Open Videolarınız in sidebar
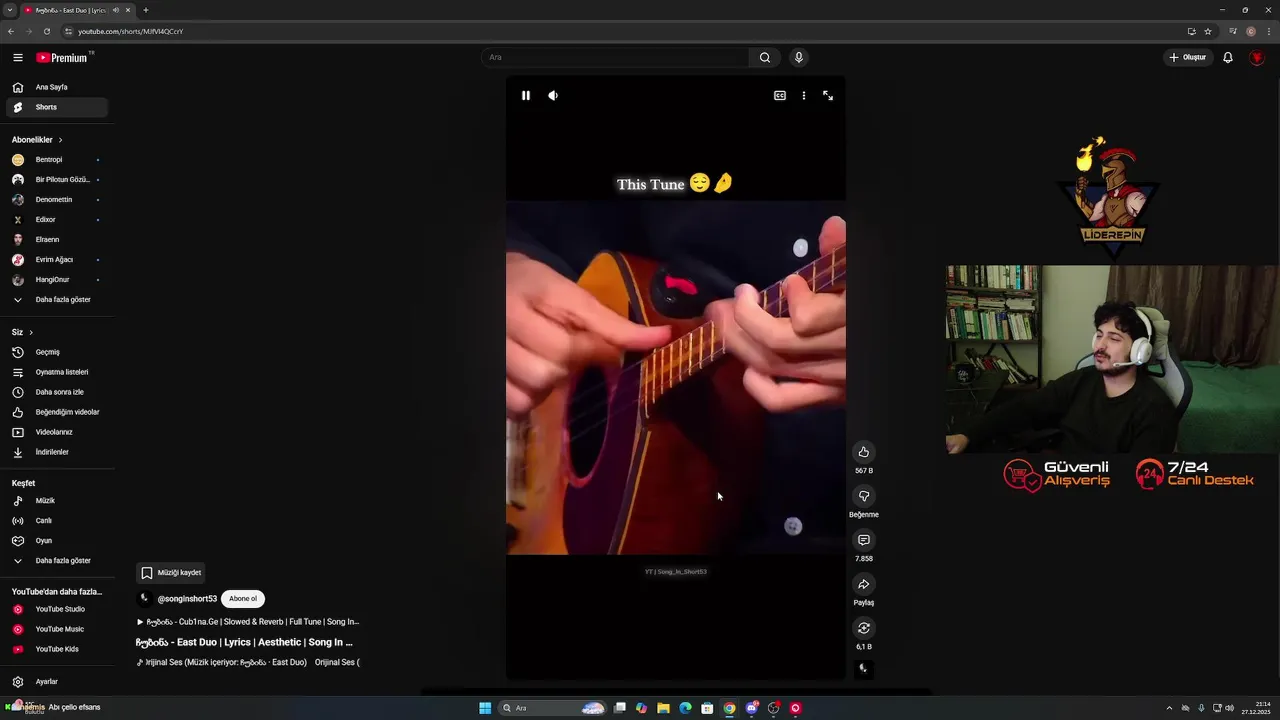 [x=56, y=432]
